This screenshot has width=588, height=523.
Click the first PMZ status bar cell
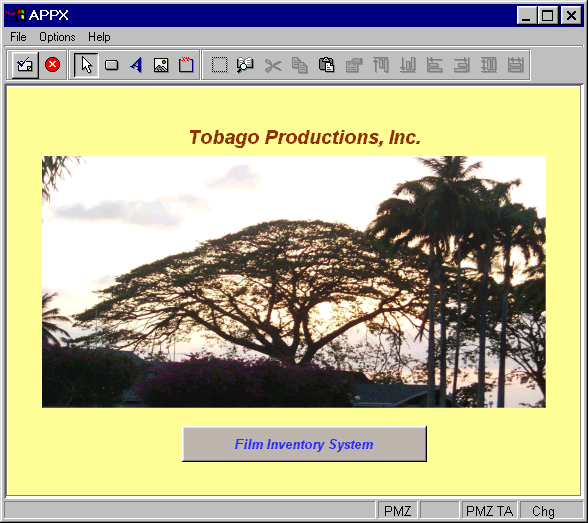tap(398, 511)
